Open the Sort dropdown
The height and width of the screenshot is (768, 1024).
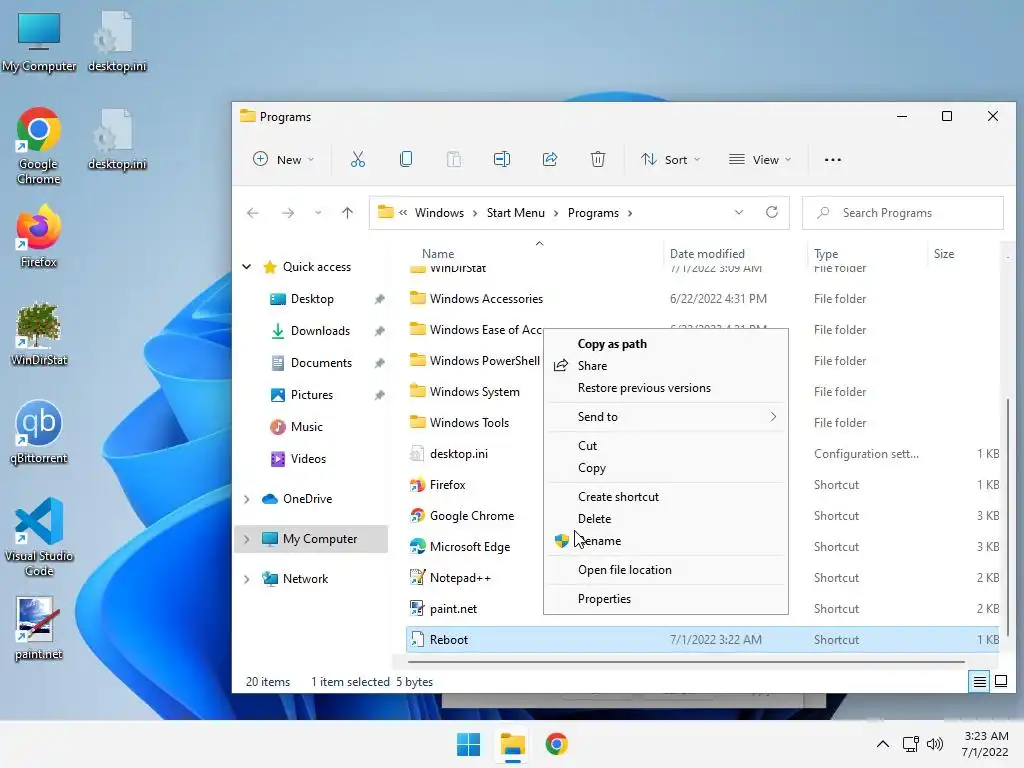(x=670, y=159)
